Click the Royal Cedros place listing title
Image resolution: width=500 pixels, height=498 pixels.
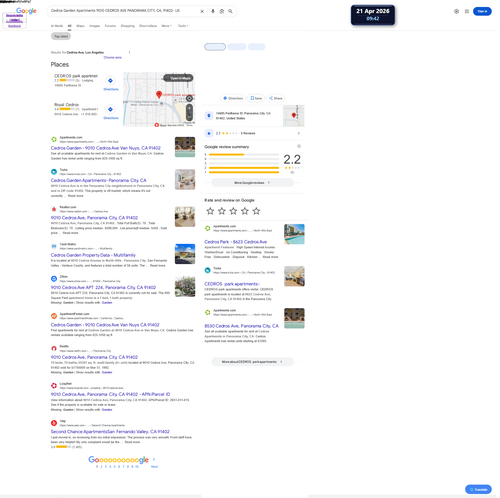click(67, 105)
